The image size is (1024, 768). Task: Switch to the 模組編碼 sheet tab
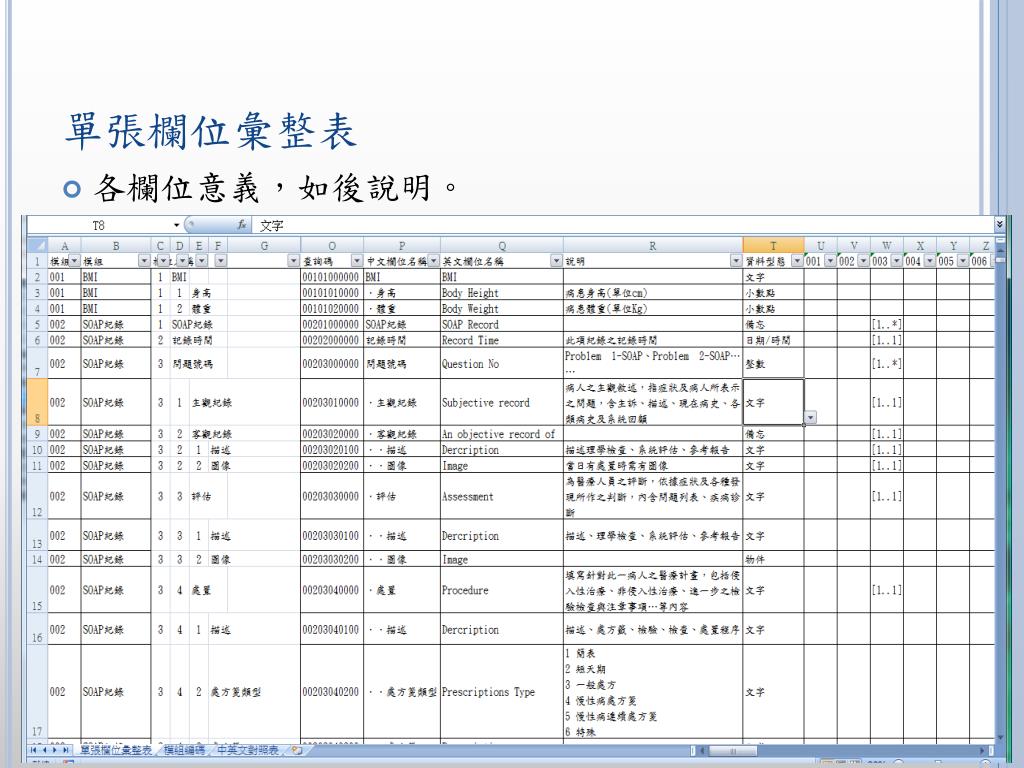click(x=184, y=750)
